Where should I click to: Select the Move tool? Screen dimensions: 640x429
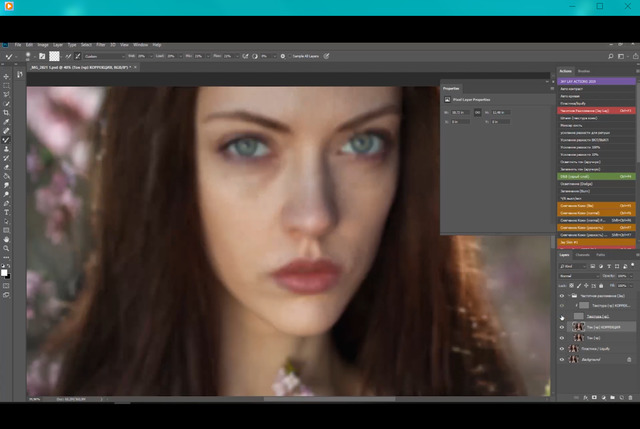point(7,77)
